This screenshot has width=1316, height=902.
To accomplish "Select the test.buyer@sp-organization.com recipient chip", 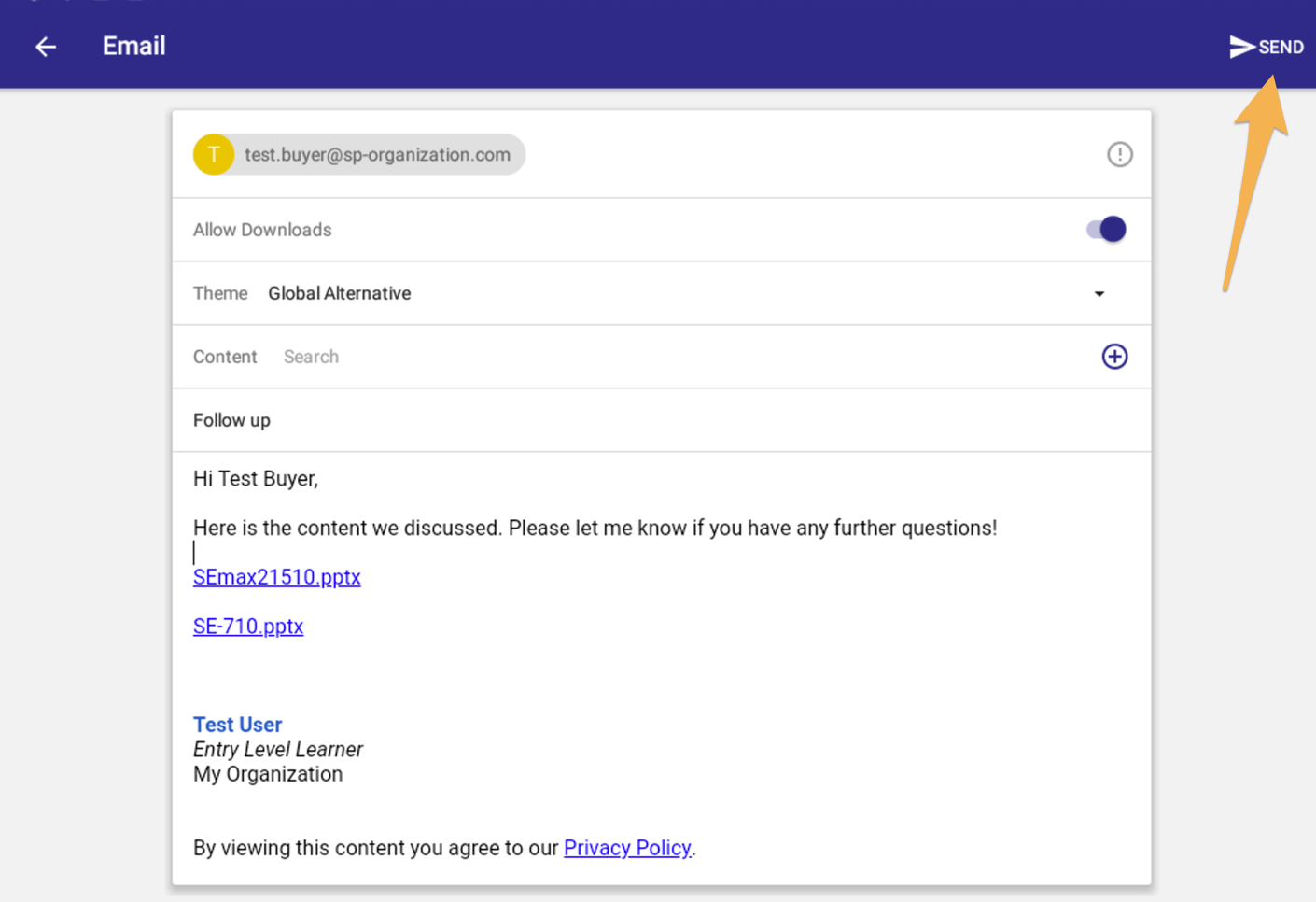I will tap(377, 155).
